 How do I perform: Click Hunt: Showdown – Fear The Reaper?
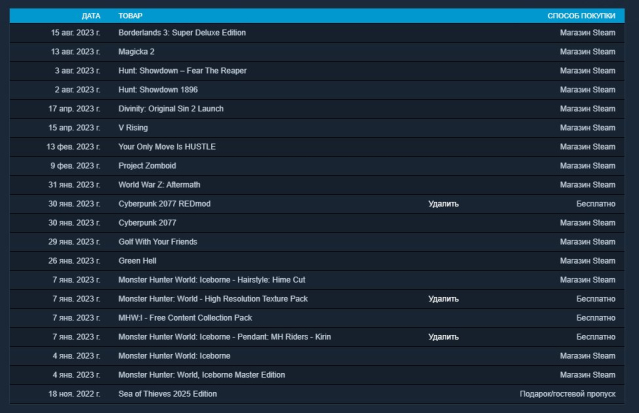click(182, 71)
